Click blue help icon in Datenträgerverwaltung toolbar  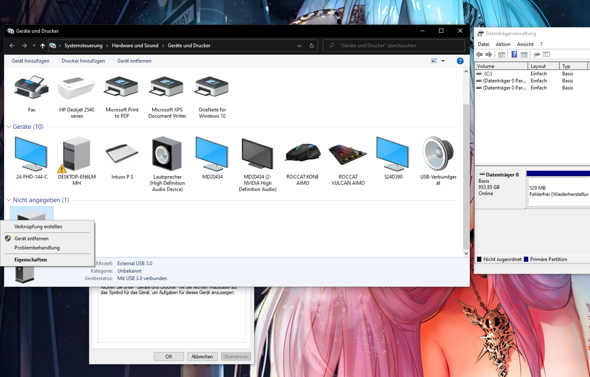pos(514,55)
